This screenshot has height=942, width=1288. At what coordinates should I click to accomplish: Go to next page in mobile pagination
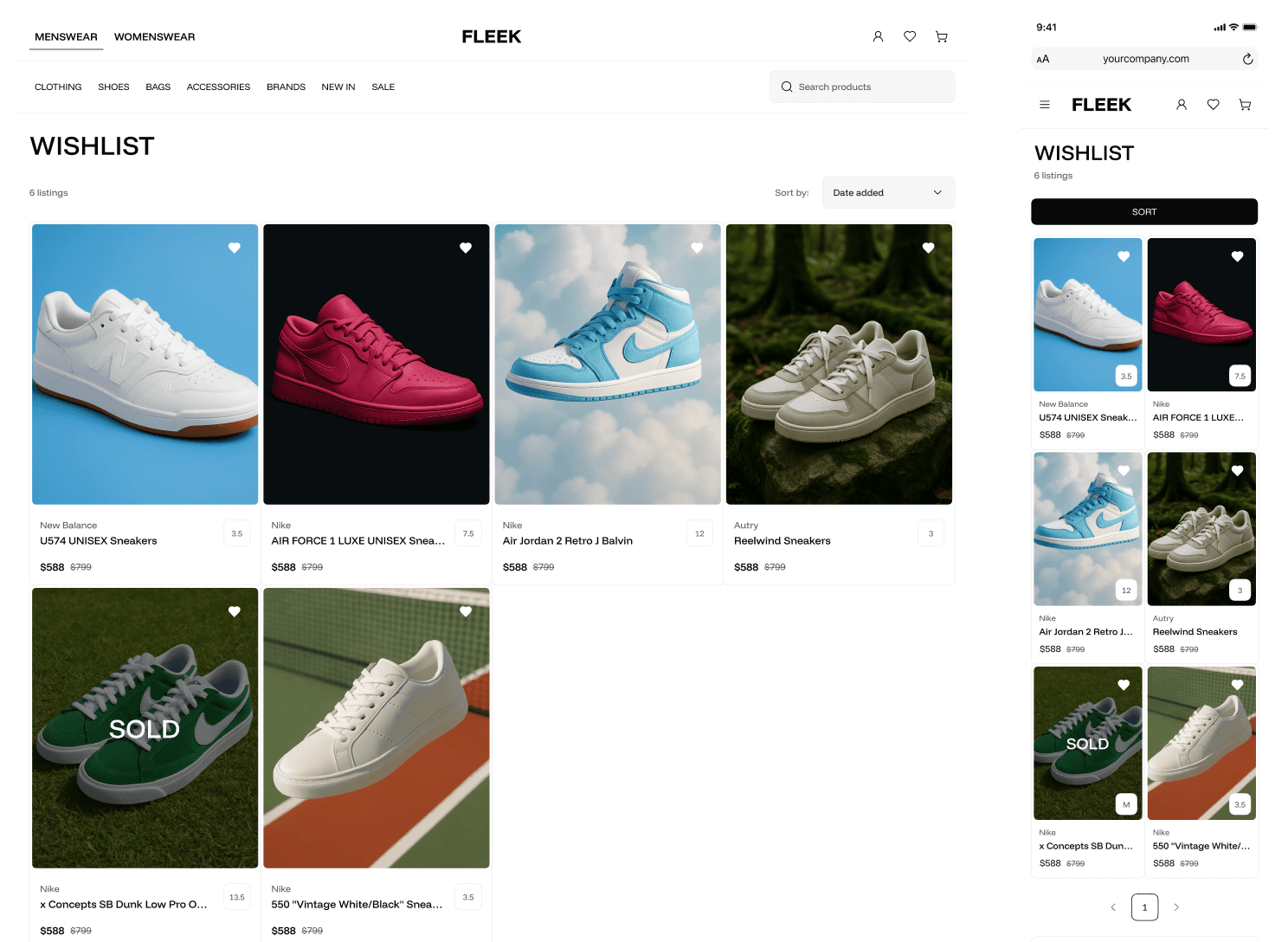[x=1176, y=907]
